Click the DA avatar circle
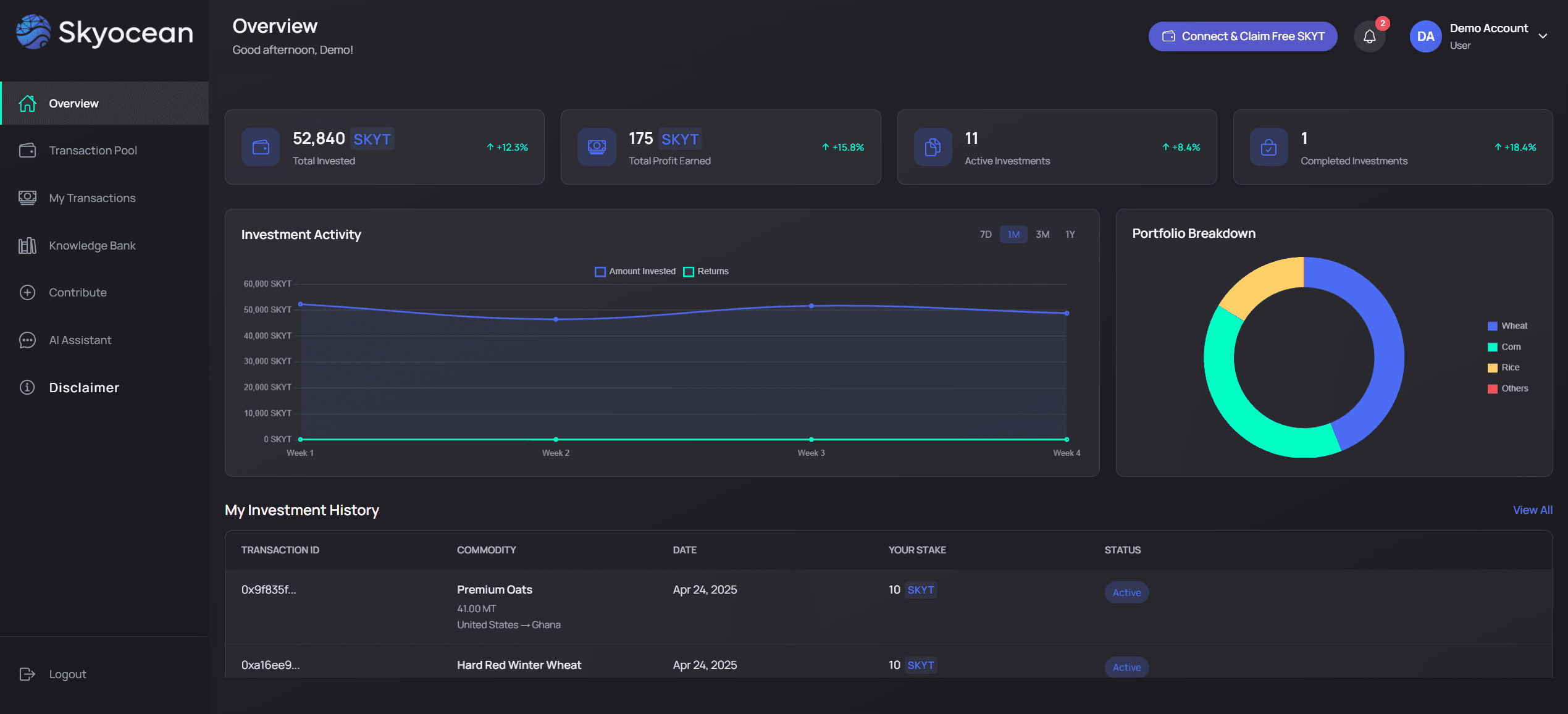The height and width of the screenshot is (714, 1568). [x=1425, y=36]
